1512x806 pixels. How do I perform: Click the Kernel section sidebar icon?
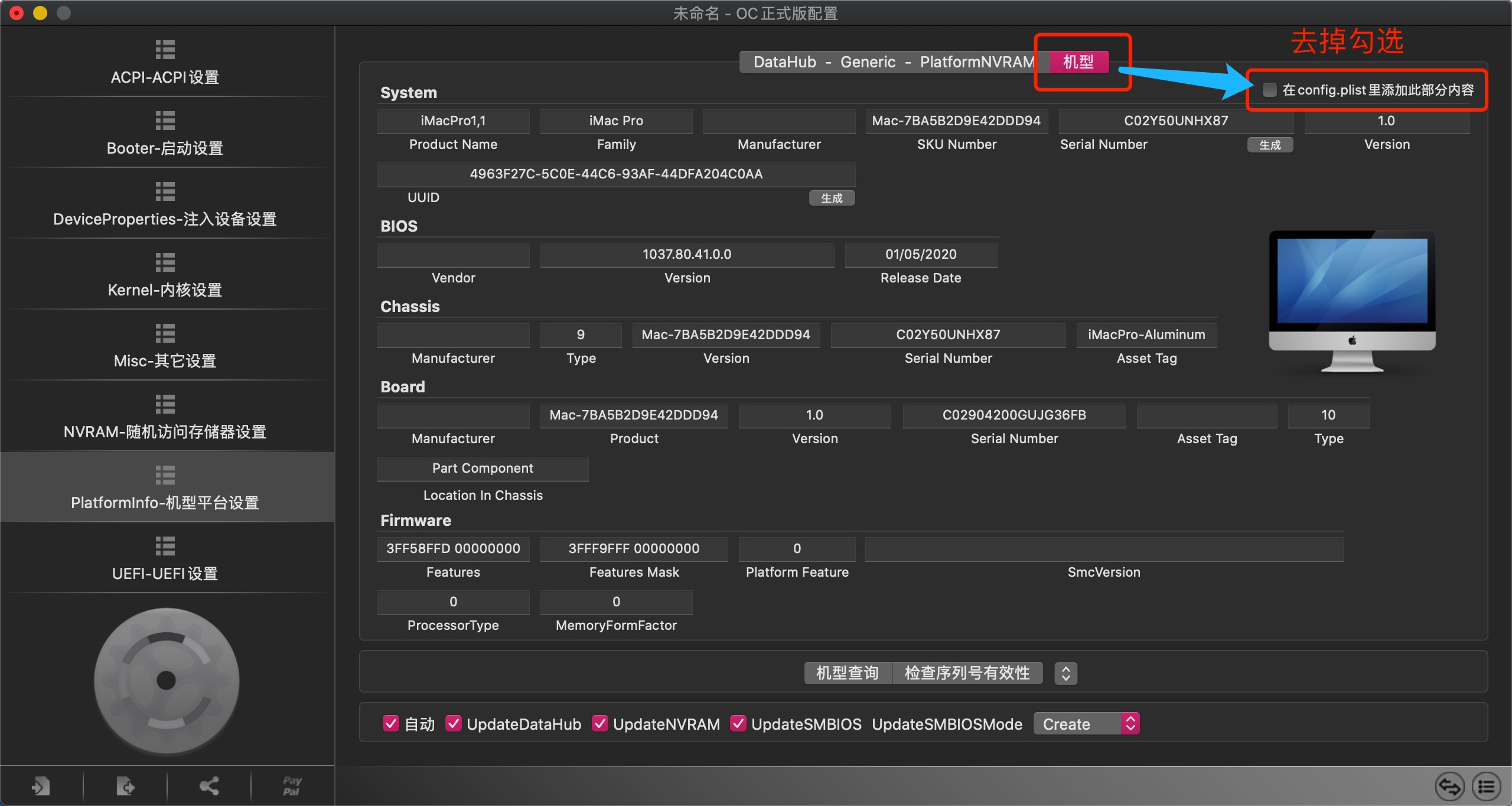point(165,263)
